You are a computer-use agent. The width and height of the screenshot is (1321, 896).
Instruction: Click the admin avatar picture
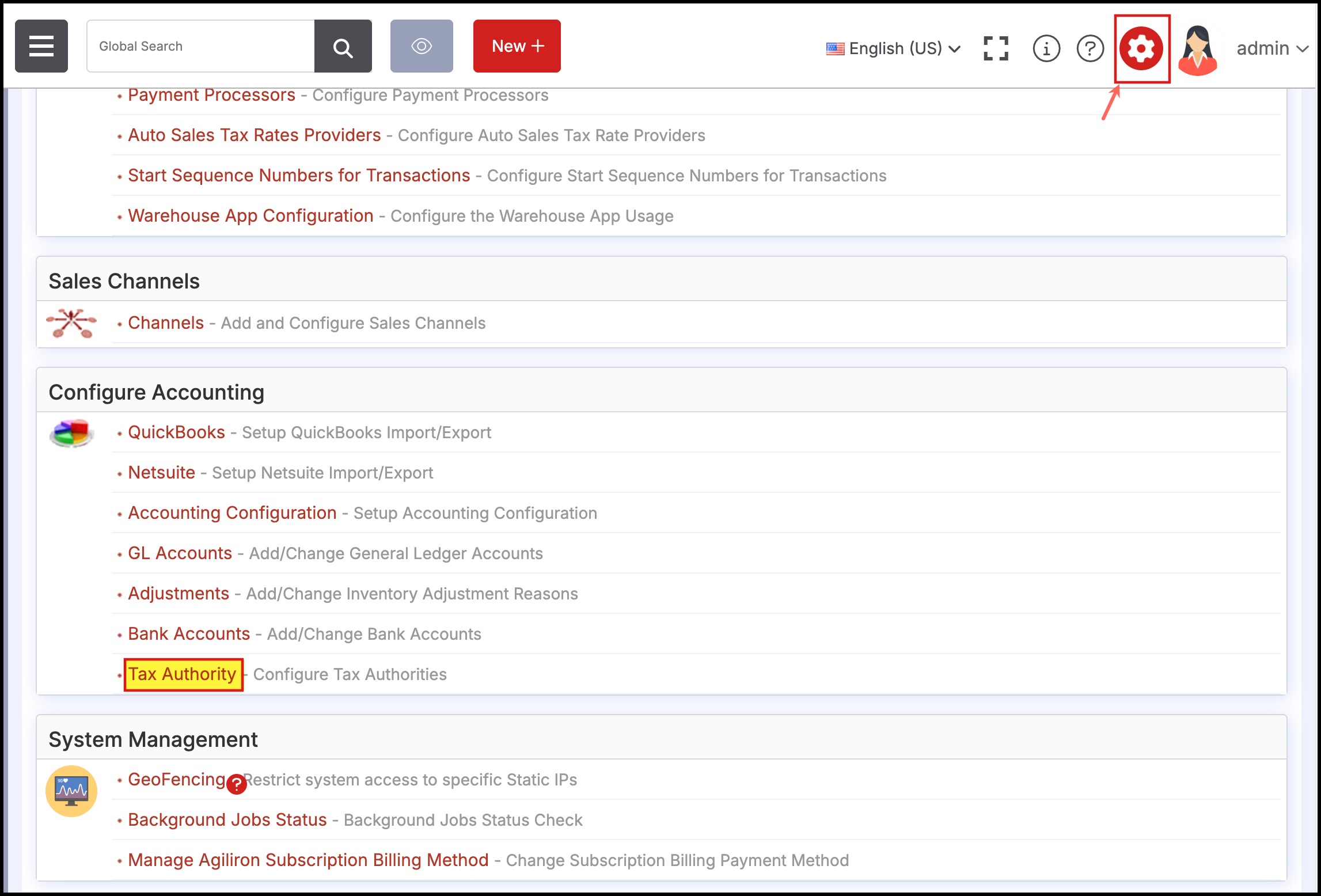coord(1197,50)
